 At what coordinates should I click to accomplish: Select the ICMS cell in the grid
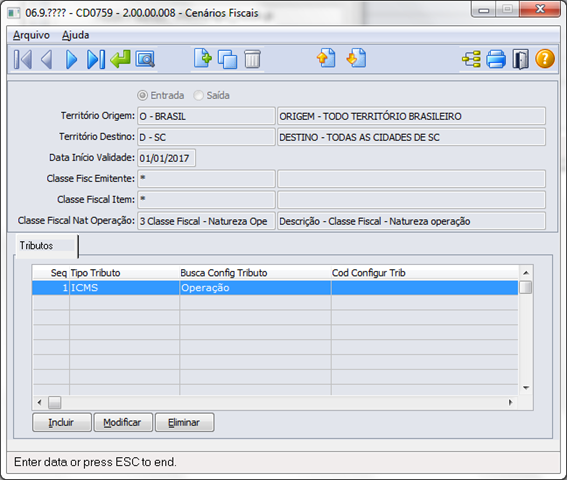click(124, 288)
